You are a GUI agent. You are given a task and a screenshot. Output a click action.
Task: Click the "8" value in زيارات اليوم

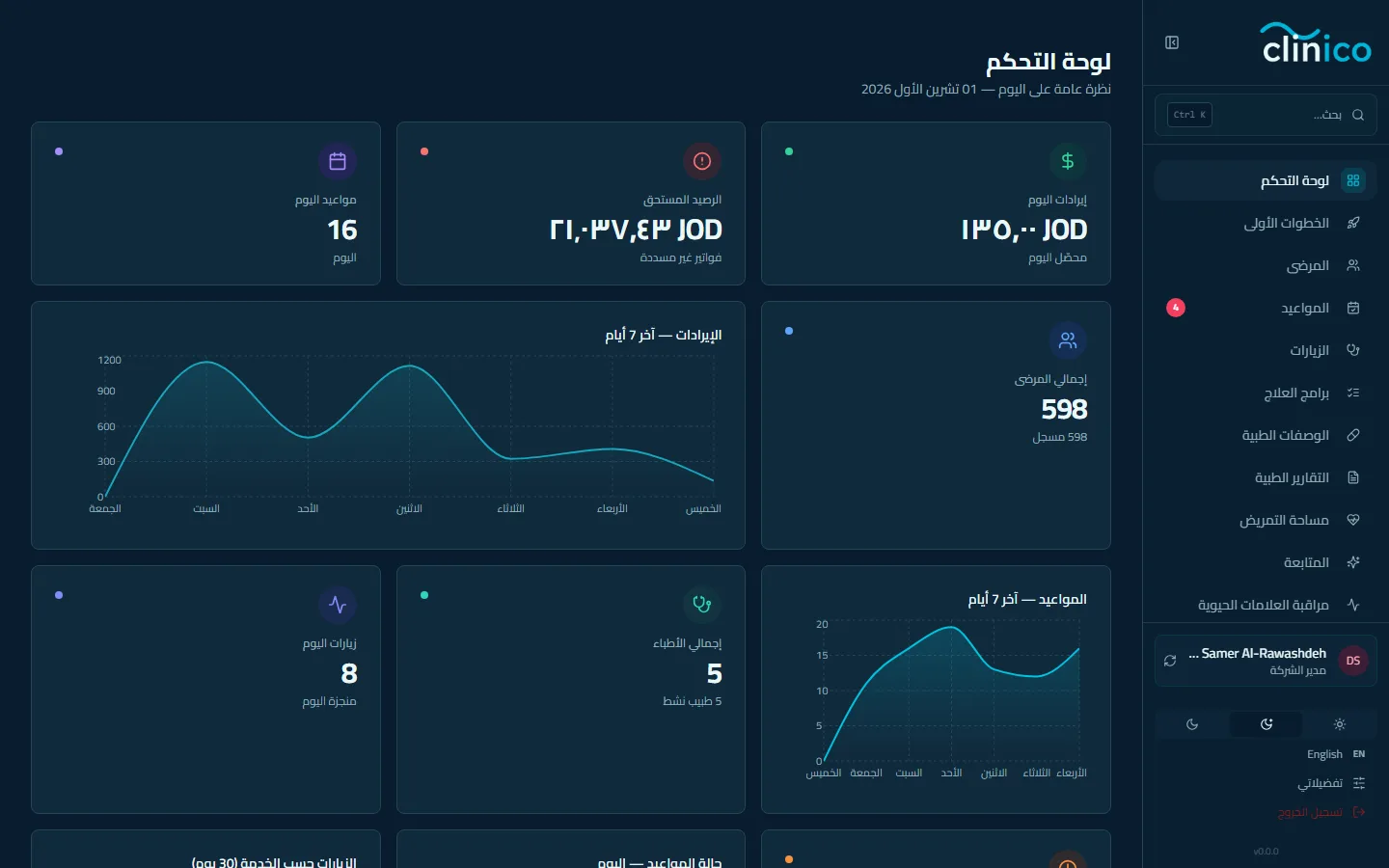click(x=349, y=673)
